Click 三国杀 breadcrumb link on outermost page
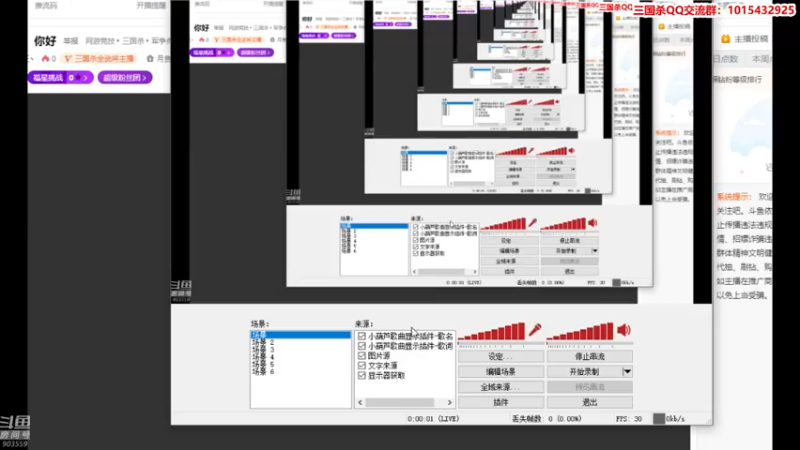Image resolution: width=800 pixels, height=450 pixels. pyautogui.click(x=133, y=41)
